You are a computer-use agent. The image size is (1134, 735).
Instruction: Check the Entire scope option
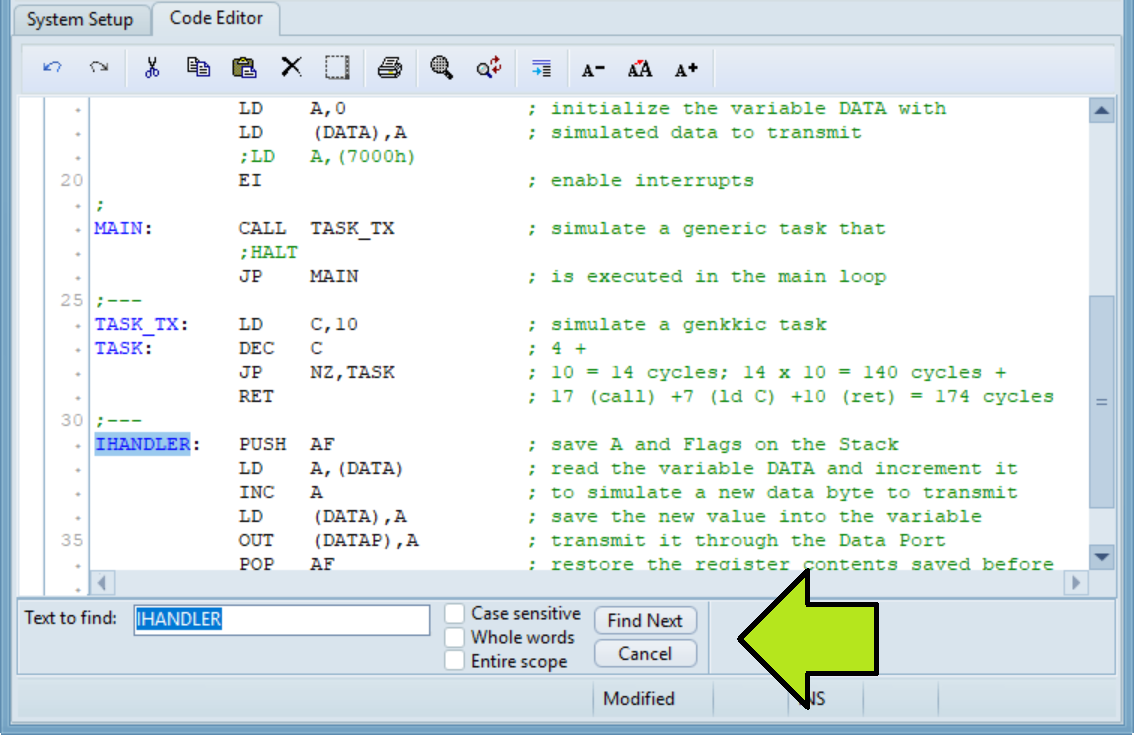(x=454, y=661)
